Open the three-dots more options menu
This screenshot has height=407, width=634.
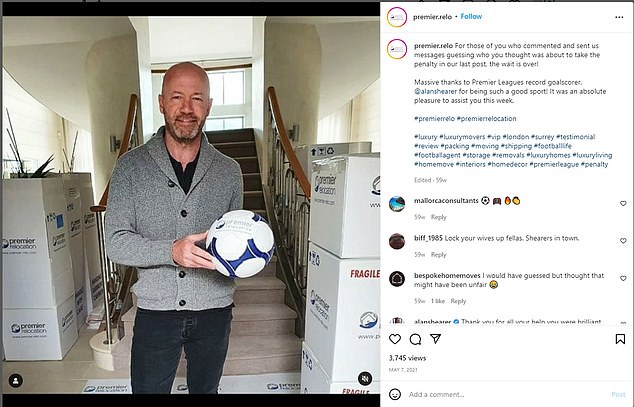pos(619,17)
